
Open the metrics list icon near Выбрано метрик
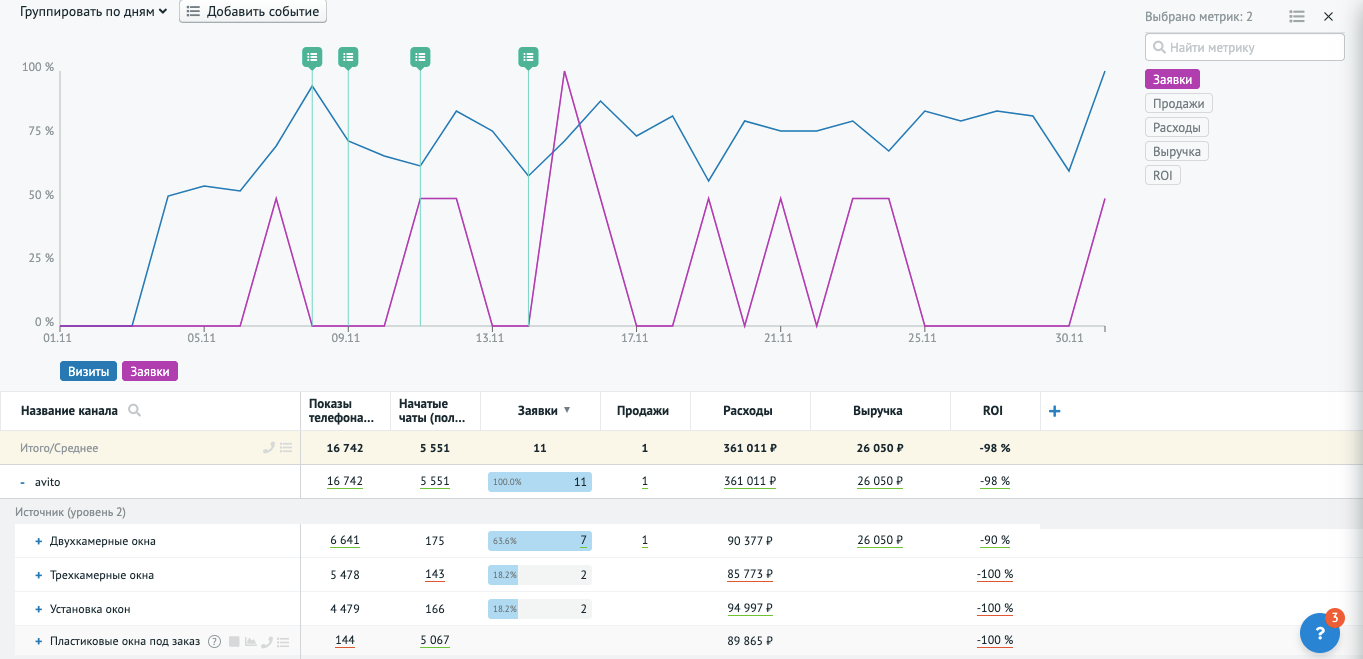click(1297, 17)
